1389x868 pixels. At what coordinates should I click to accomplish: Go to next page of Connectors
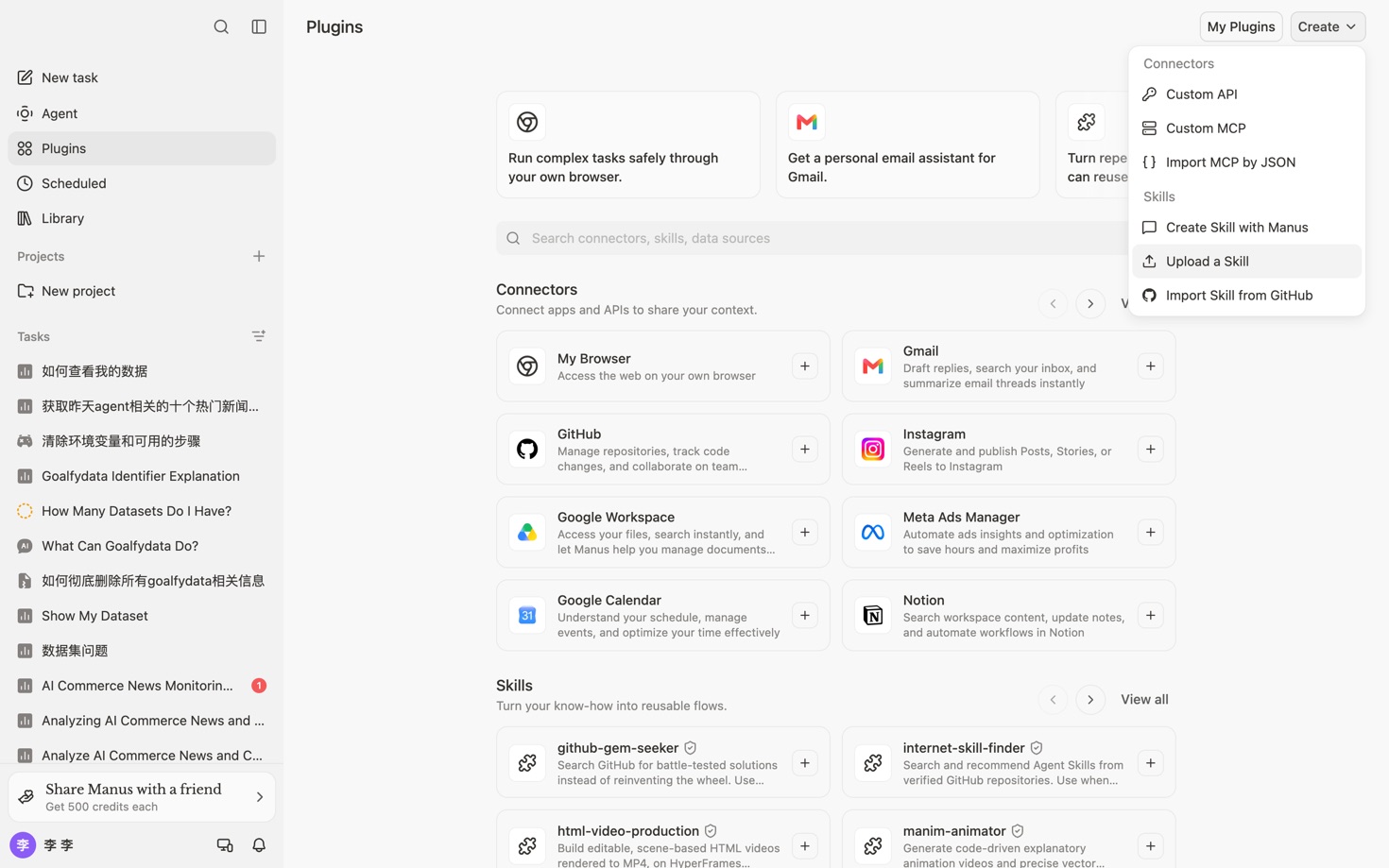(x=1090, y=304)
